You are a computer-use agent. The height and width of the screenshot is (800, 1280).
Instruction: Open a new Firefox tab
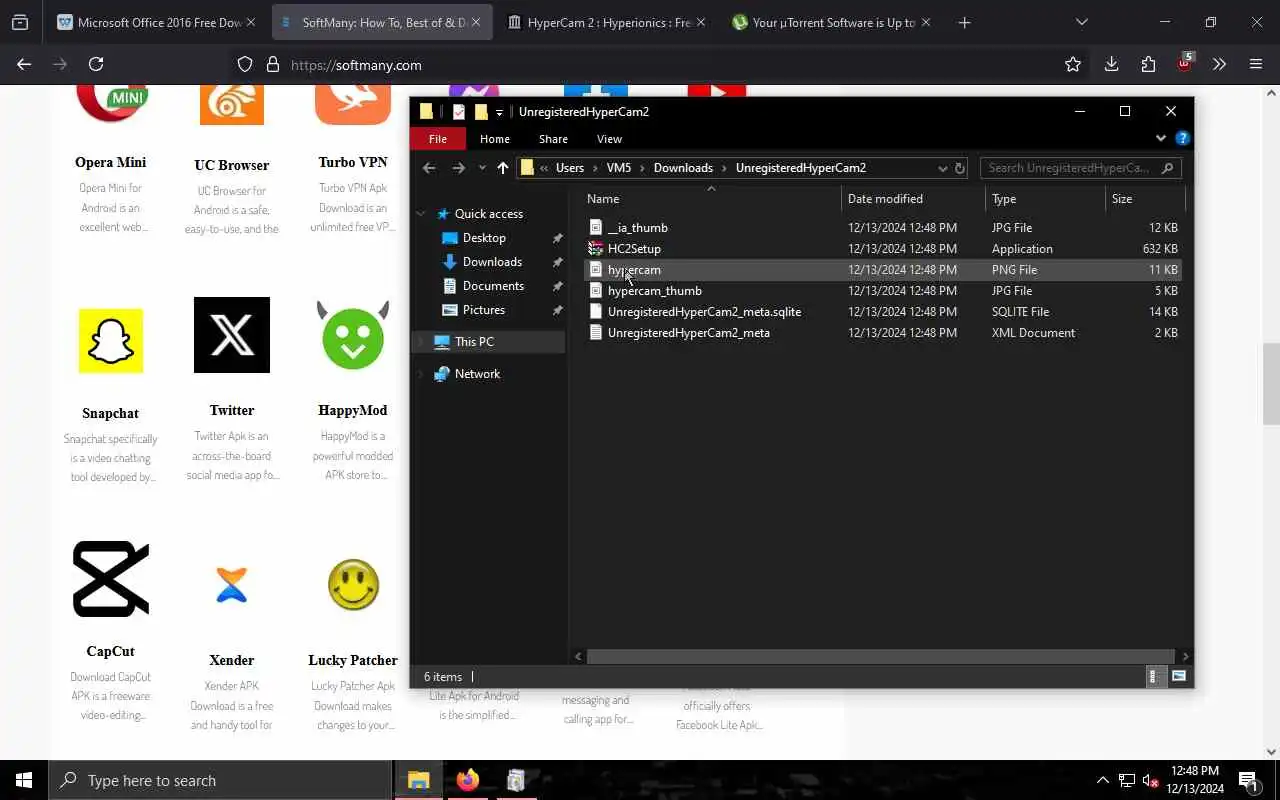point(964,22)
